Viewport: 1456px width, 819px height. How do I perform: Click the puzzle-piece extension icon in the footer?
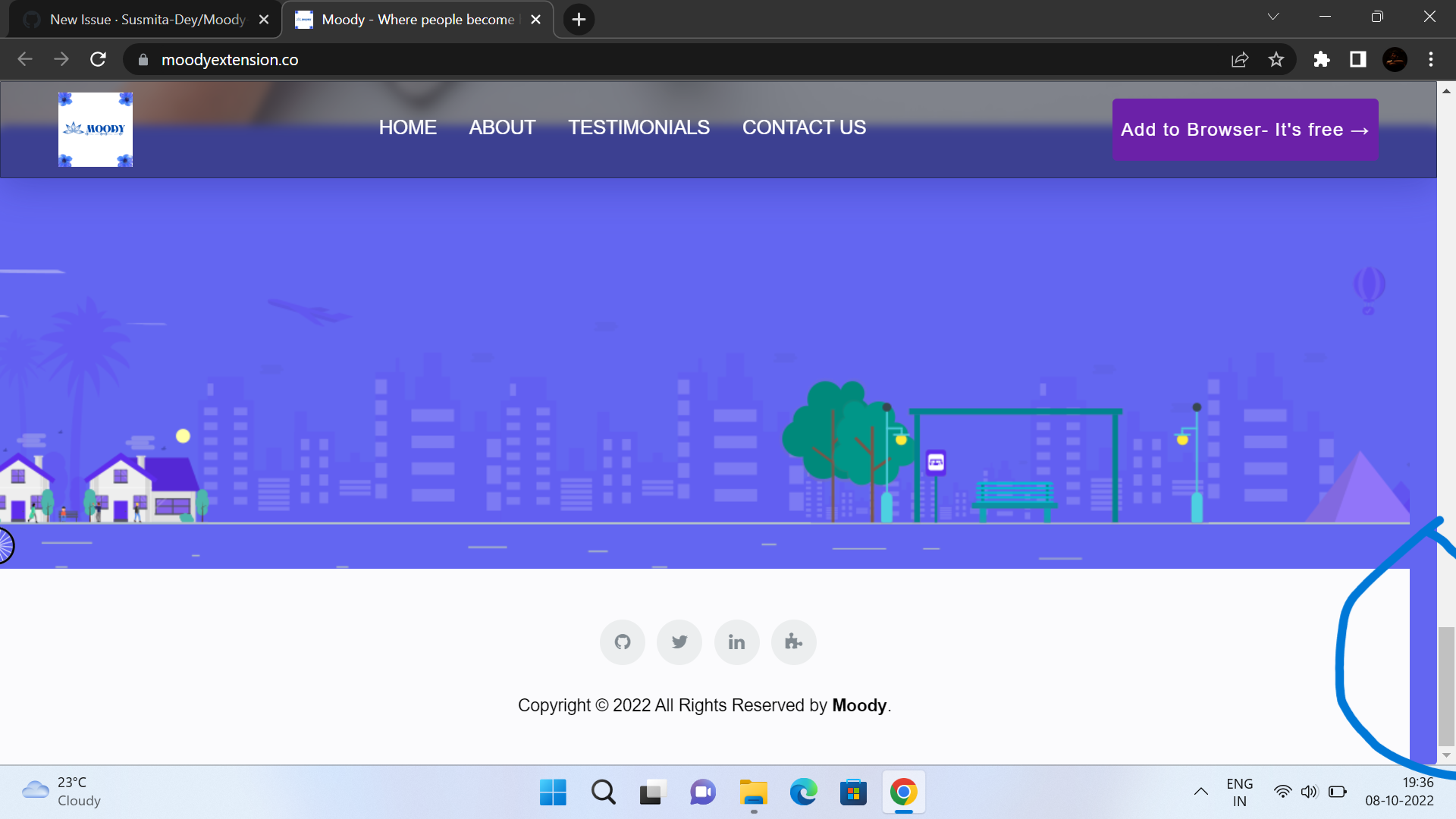pyautogui.click(x=793, y=642)
